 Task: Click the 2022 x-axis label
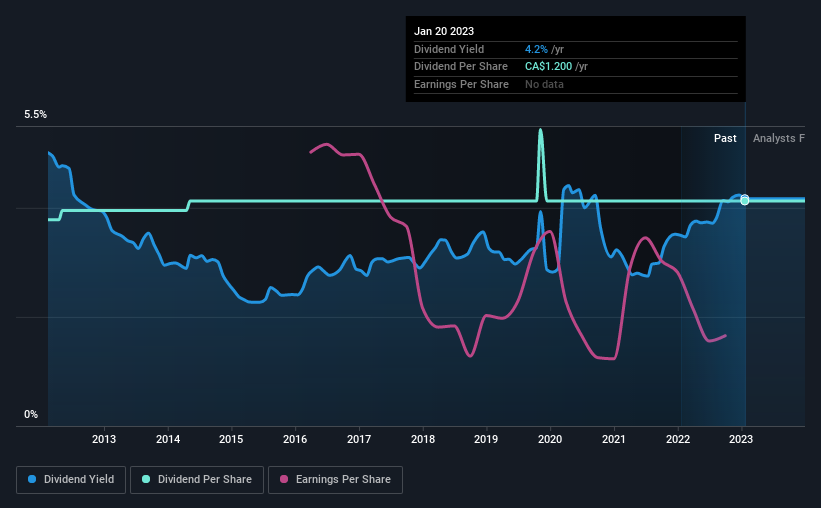pyautogui.click(x=678, y=439)
